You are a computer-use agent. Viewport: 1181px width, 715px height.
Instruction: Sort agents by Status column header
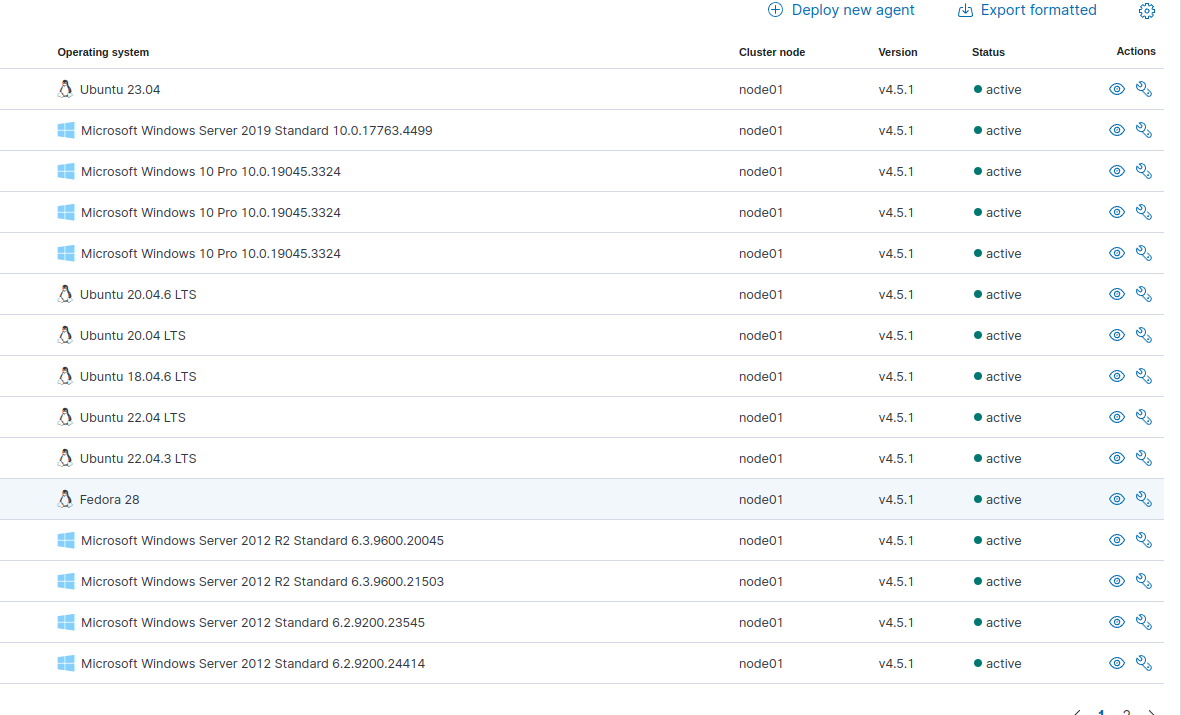point(988,52)
